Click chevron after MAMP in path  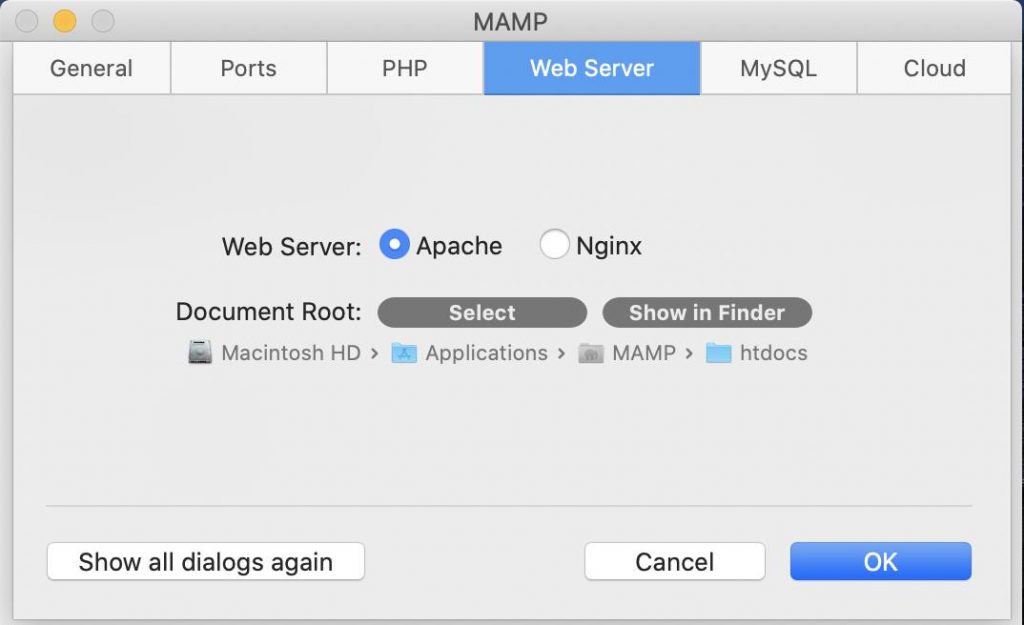coord(689,353)
